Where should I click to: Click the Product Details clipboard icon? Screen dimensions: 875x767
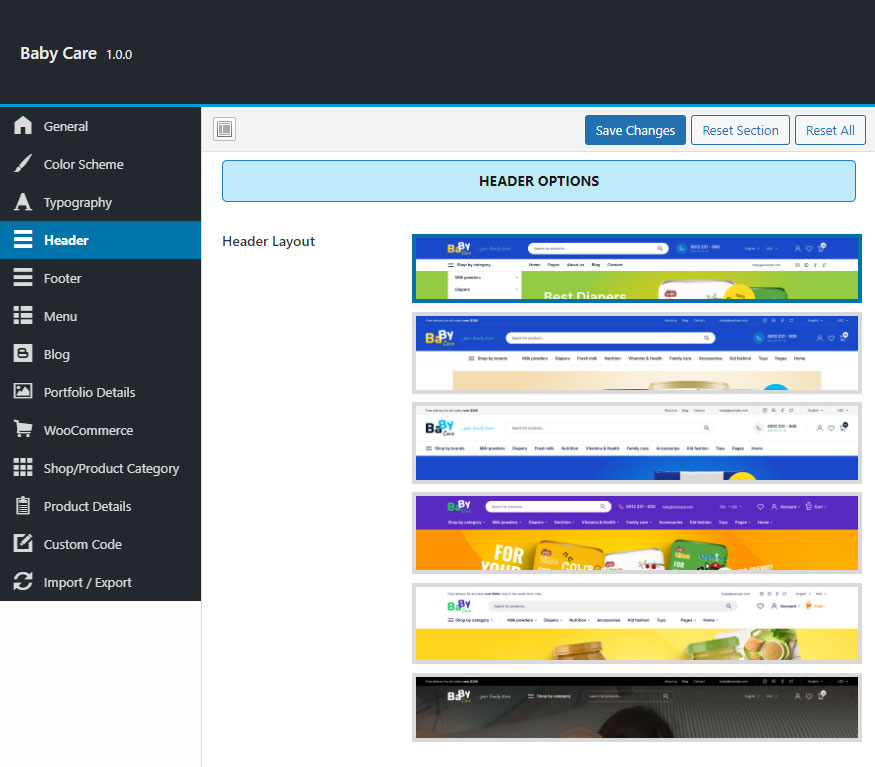click(23, 505)
